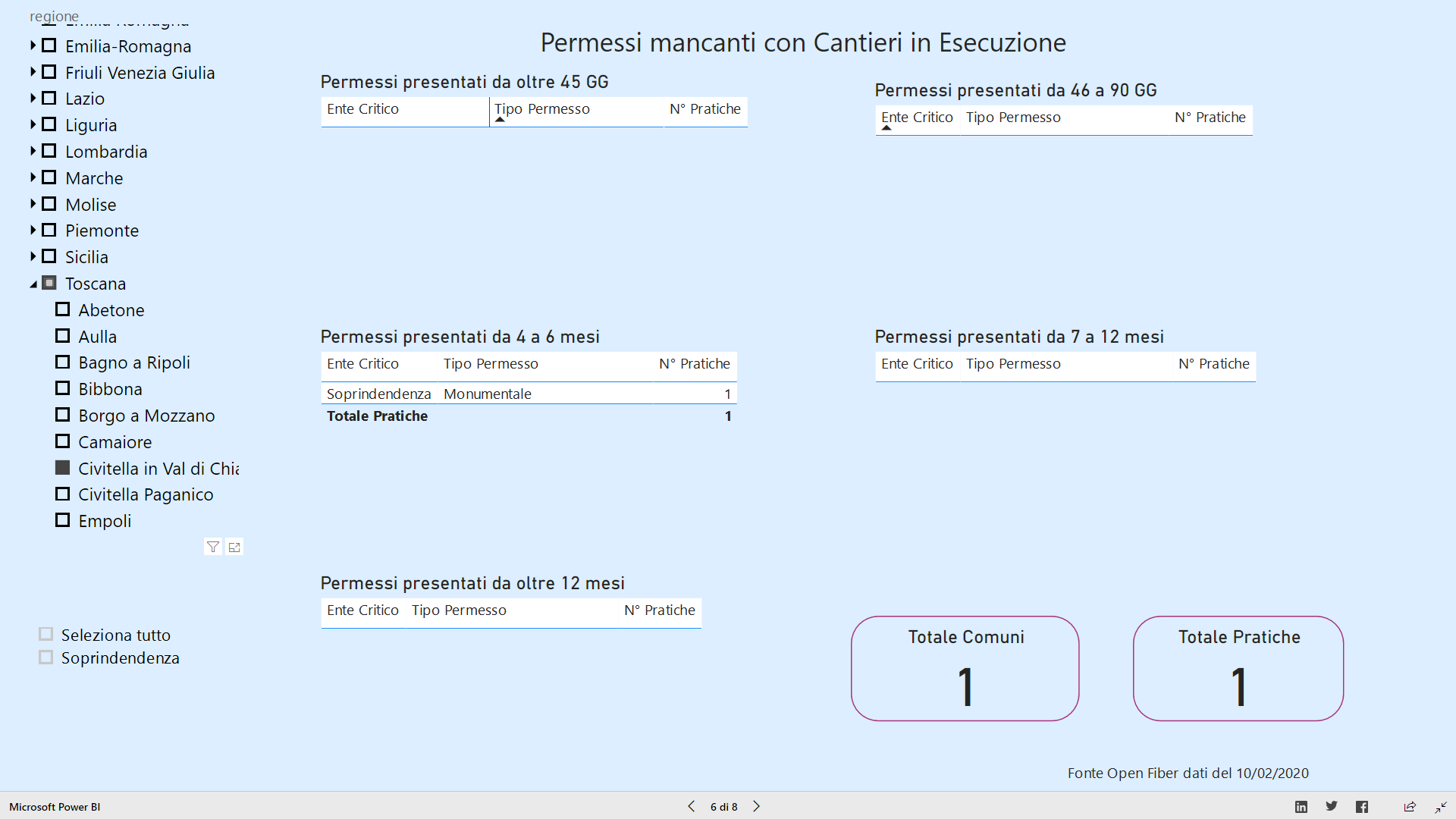This screenshot has width=1456, height=819.
Task: Uncheck Civitella in Val di Chiana
Action: pos(63,468)
